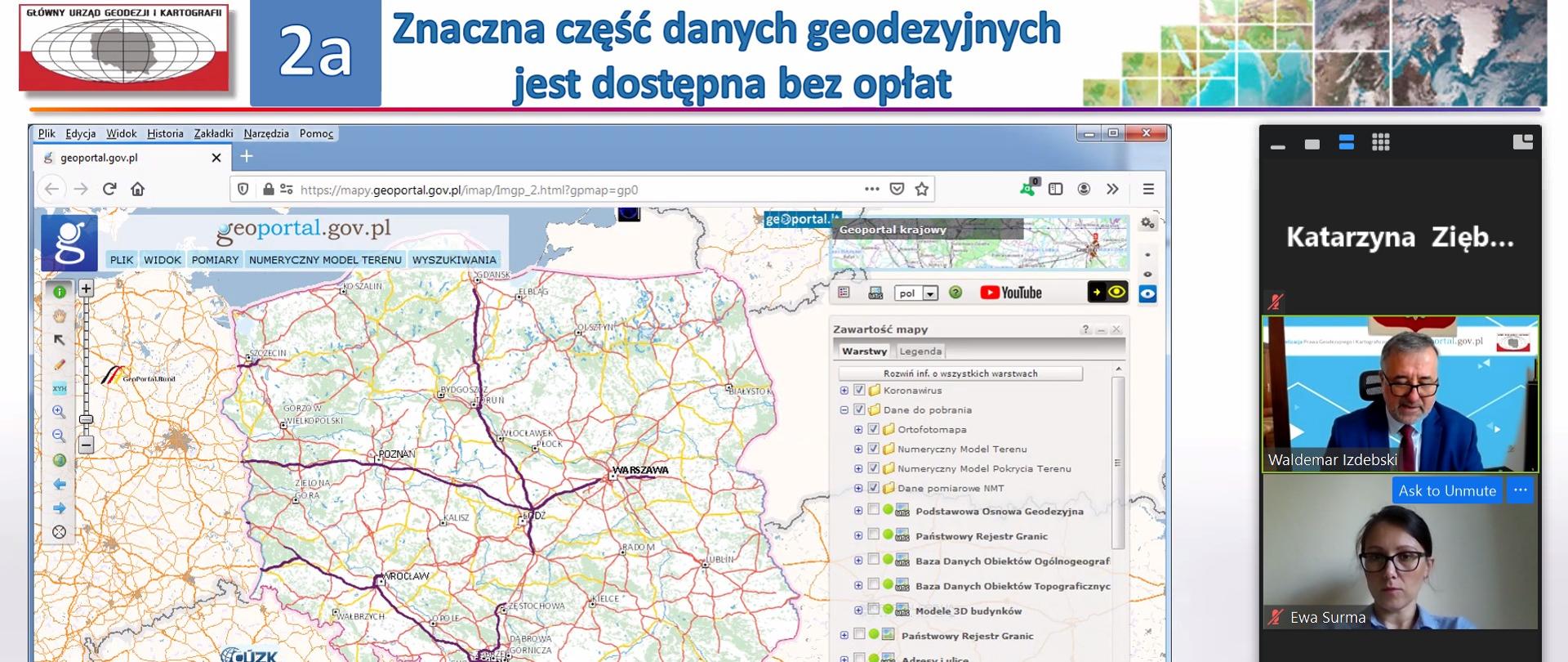Uncheck the Koronawirus layer checkbox
Screen dimensions: 1568x662
(x=859, y=391)
